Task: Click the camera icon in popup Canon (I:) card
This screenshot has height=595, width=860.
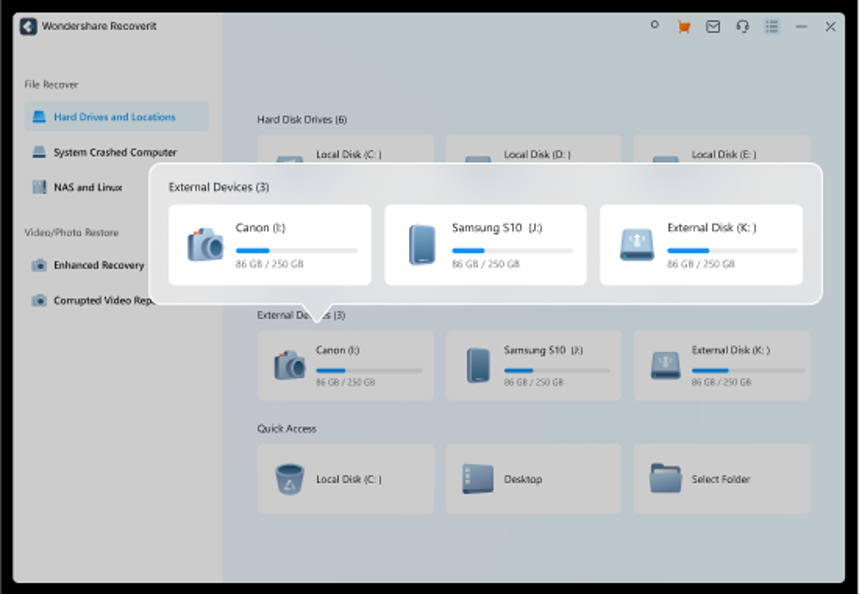Action: tap(206, 245)
